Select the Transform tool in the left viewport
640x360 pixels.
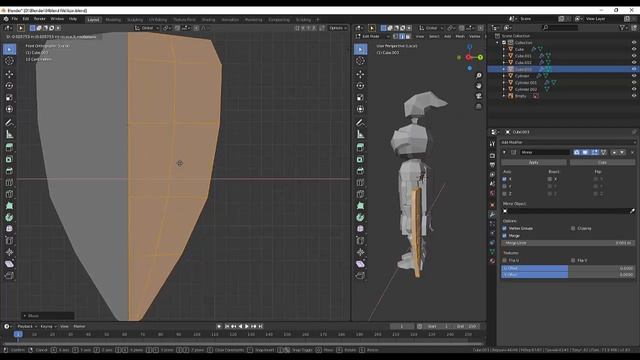click(x=9, y=109)
